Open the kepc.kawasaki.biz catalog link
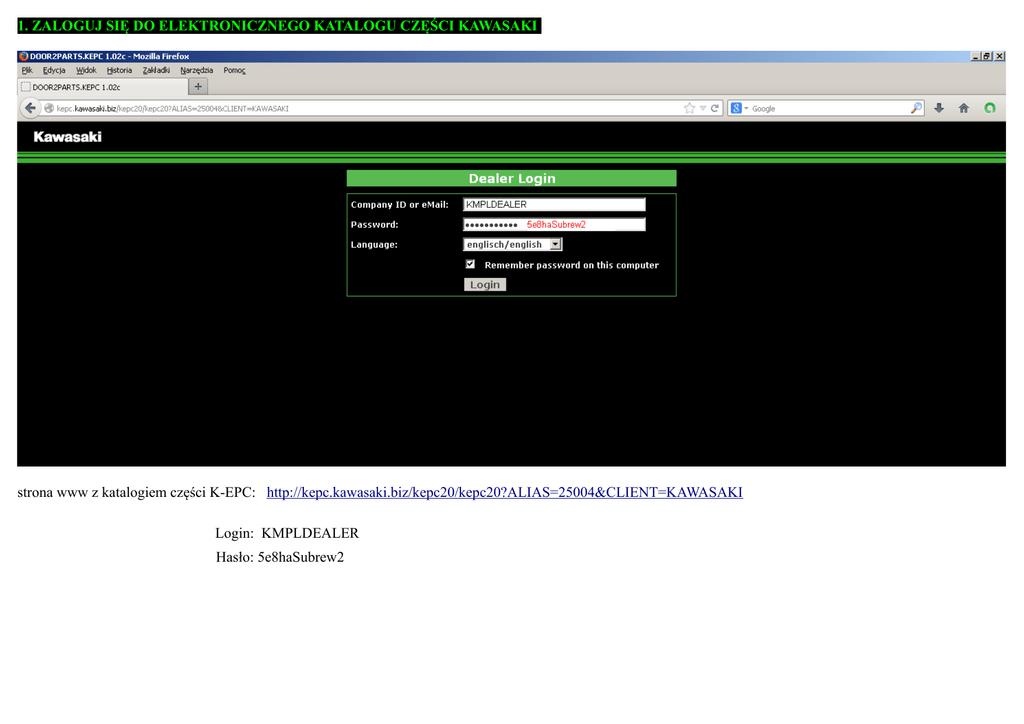This screenshot has height=724, width=1024. pyautogui.click(x=504, y=492)
